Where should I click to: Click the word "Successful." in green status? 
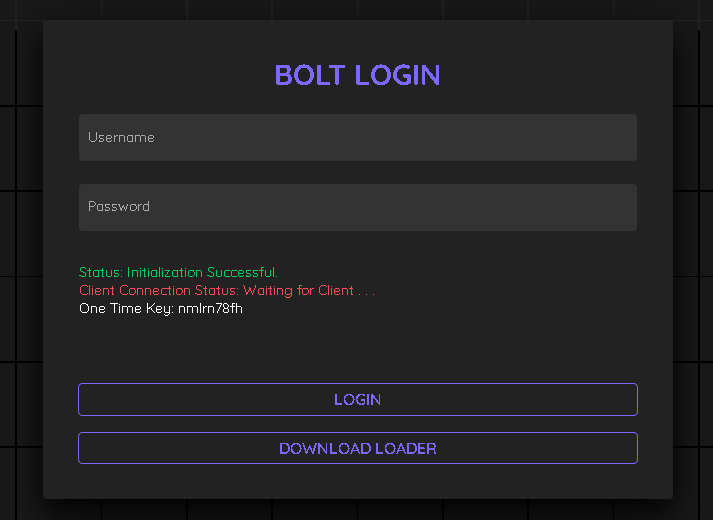(x=242, y=272)
